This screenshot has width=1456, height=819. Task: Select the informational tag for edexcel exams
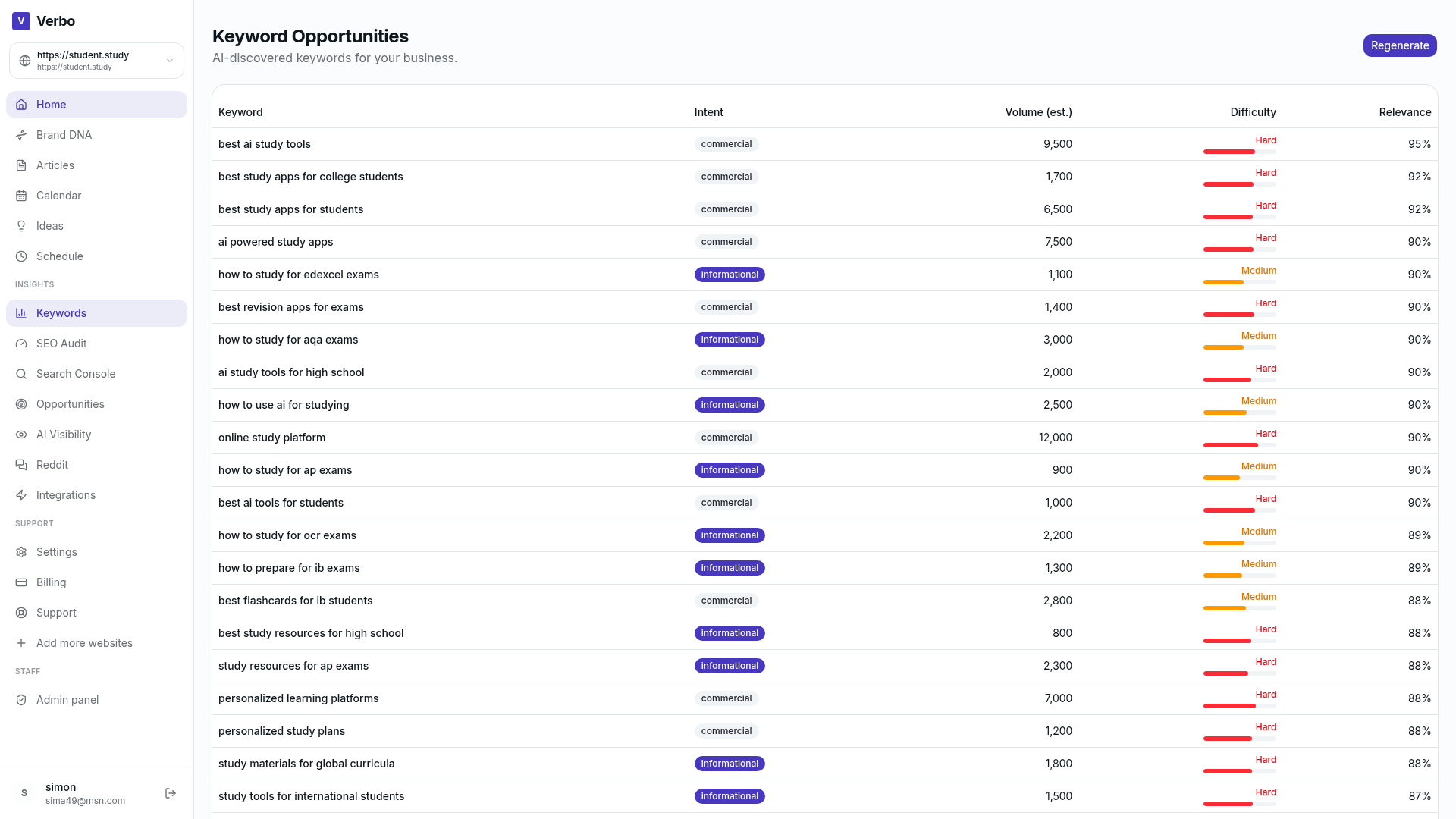click(x=730, y=275)
